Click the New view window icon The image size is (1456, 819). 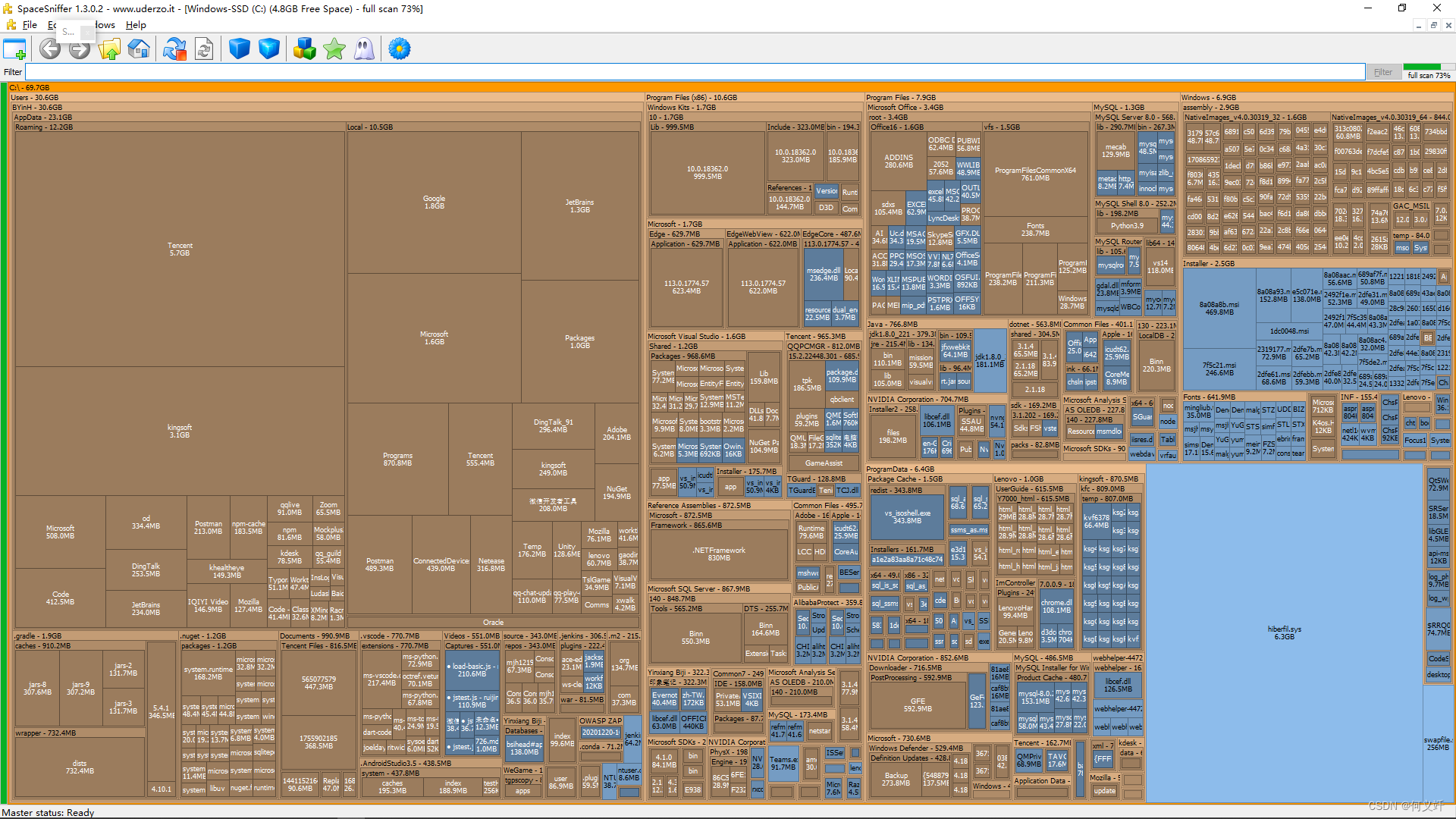pos(14,49)
